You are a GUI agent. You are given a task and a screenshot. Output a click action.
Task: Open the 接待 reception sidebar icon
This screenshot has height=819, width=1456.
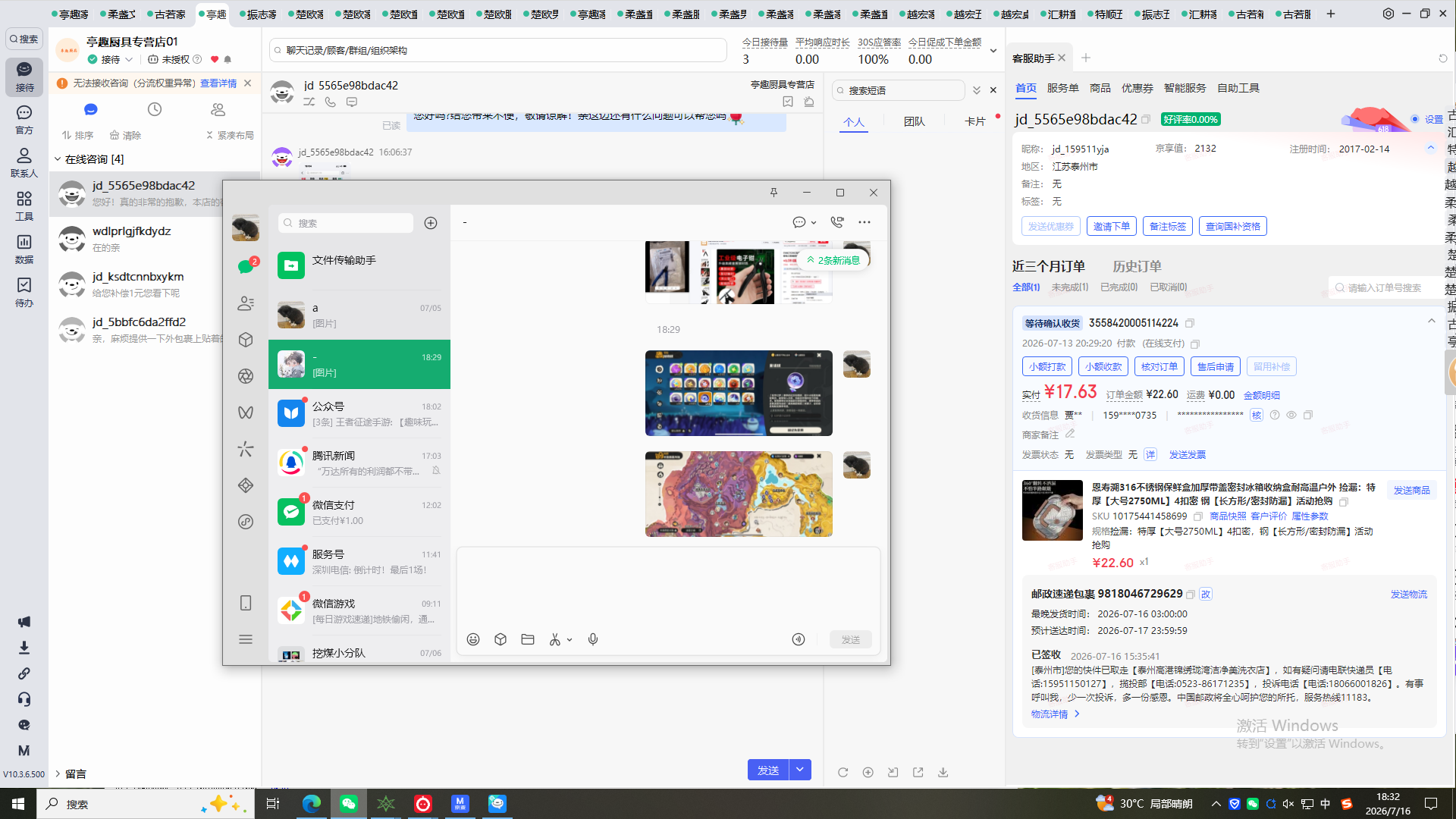point(24,77)
